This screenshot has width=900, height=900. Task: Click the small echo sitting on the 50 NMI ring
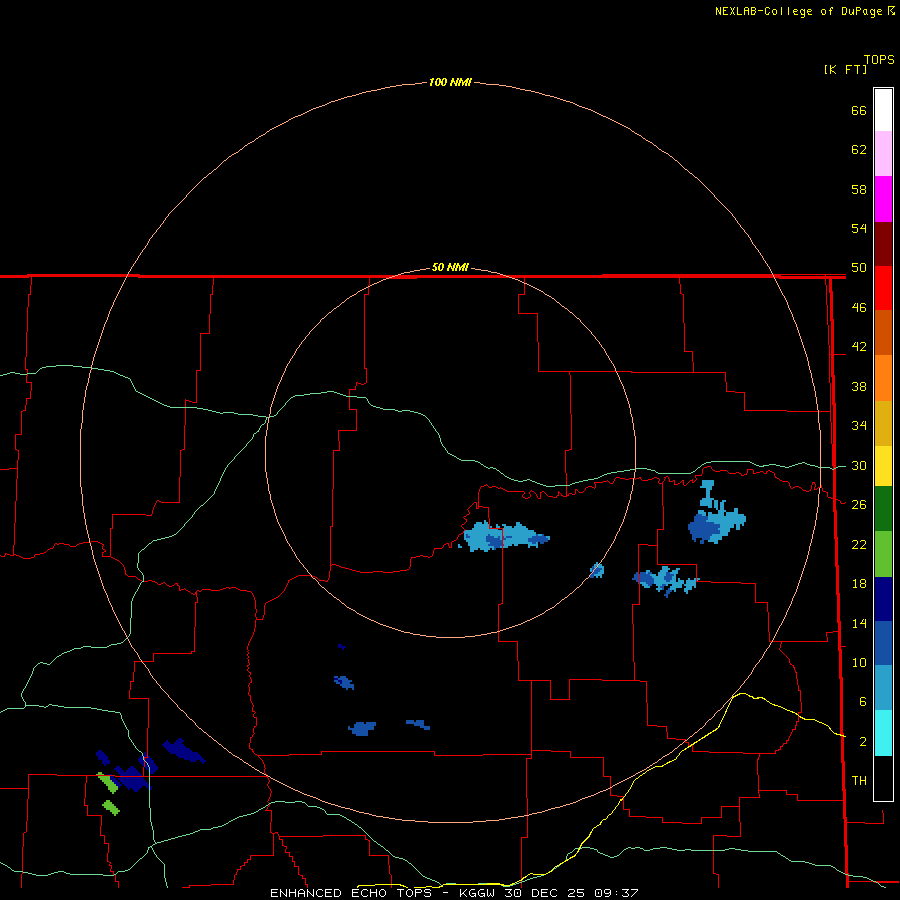tap(597, 570)
